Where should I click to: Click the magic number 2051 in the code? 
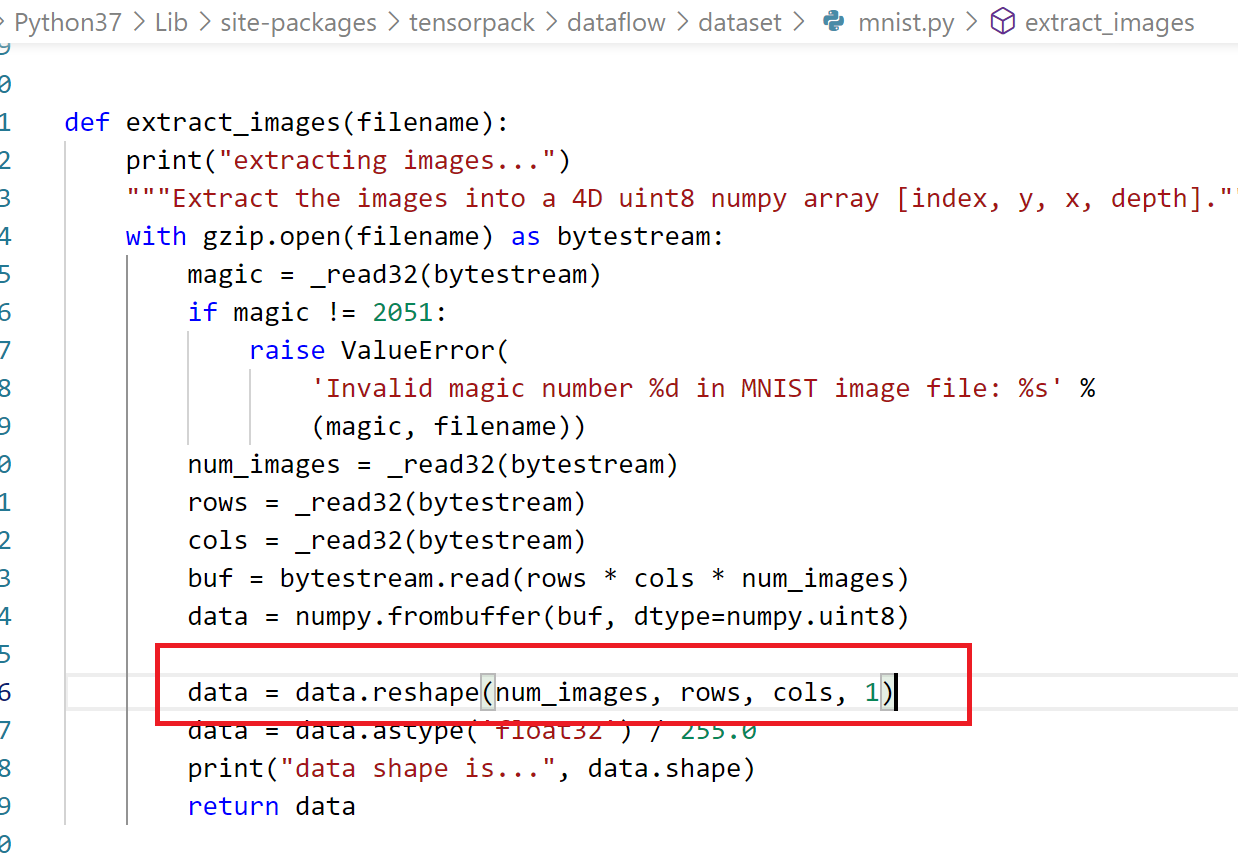click(401, 311)
